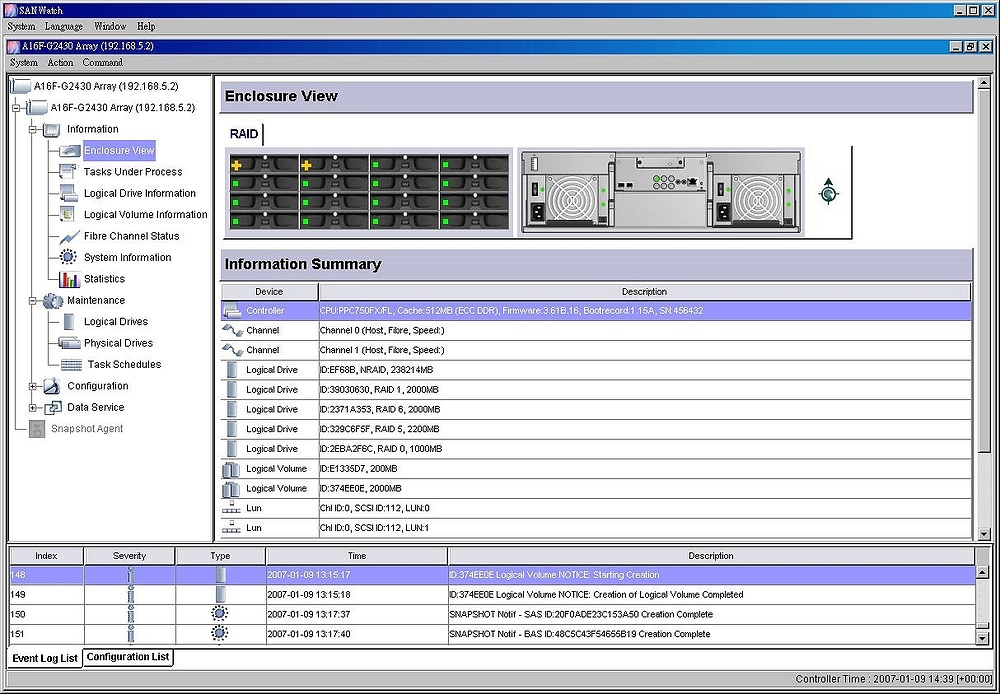Sort events by Time column
1000x694 pixels.
[357, 556]
